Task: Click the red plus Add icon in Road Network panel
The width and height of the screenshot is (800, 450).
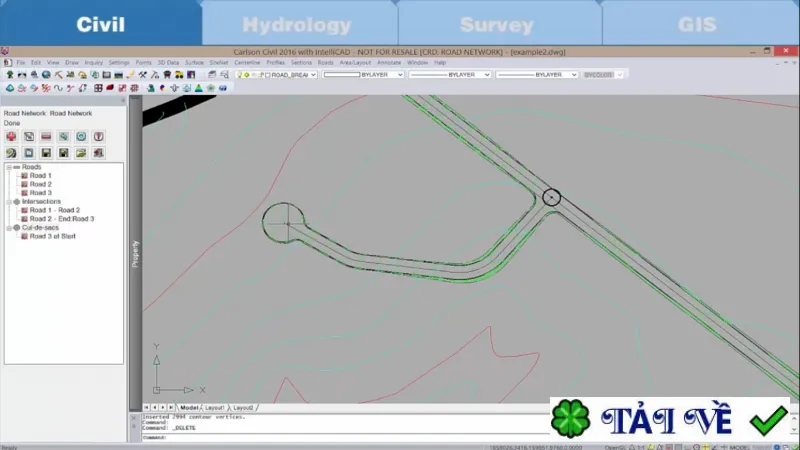Action: tap(11, 137)
